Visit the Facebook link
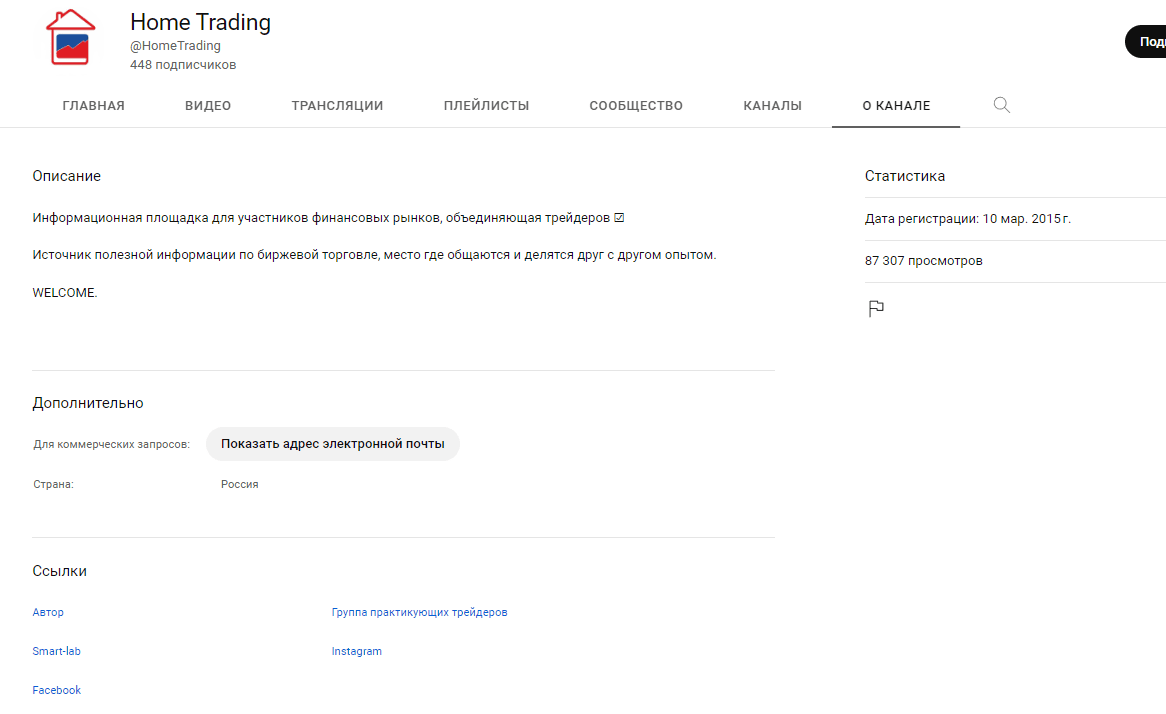The image size is (1166, 714). click(57, 690)
